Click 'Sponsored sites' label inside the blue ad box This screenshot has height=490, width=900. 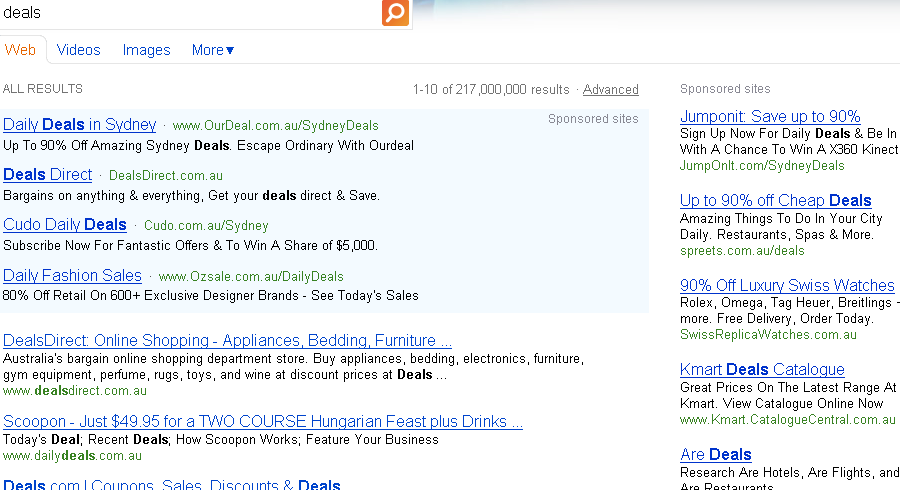click(x=593, y=119)
